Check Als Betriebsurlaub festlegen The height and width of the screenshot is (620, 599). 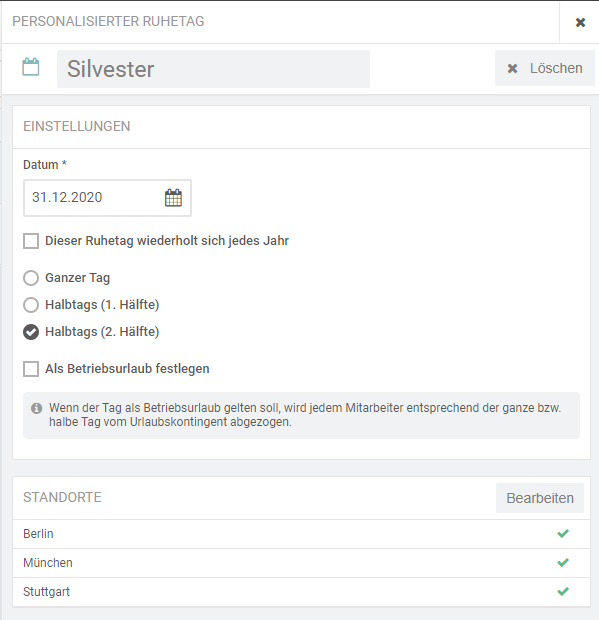click(31, 369)
